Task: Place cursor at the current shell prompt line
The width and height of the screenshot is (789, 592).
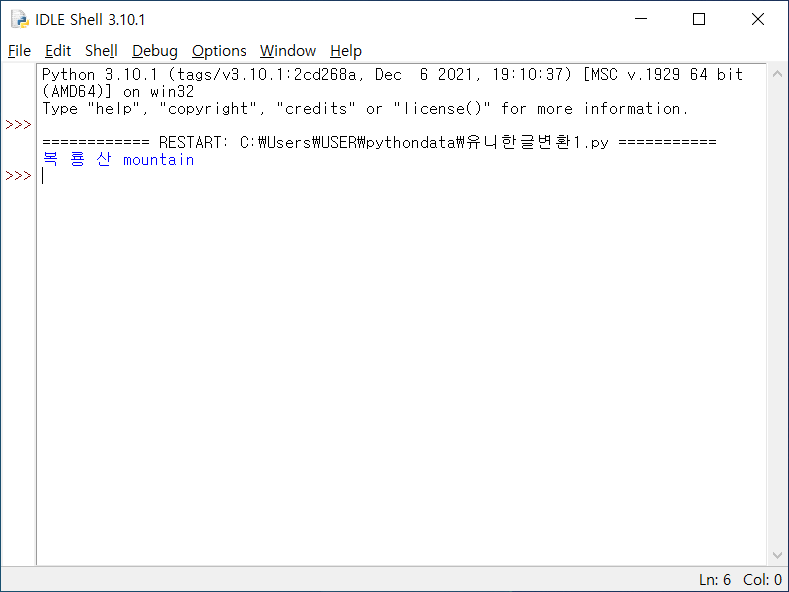Action: pyautogui.click(x=403, y=176)
